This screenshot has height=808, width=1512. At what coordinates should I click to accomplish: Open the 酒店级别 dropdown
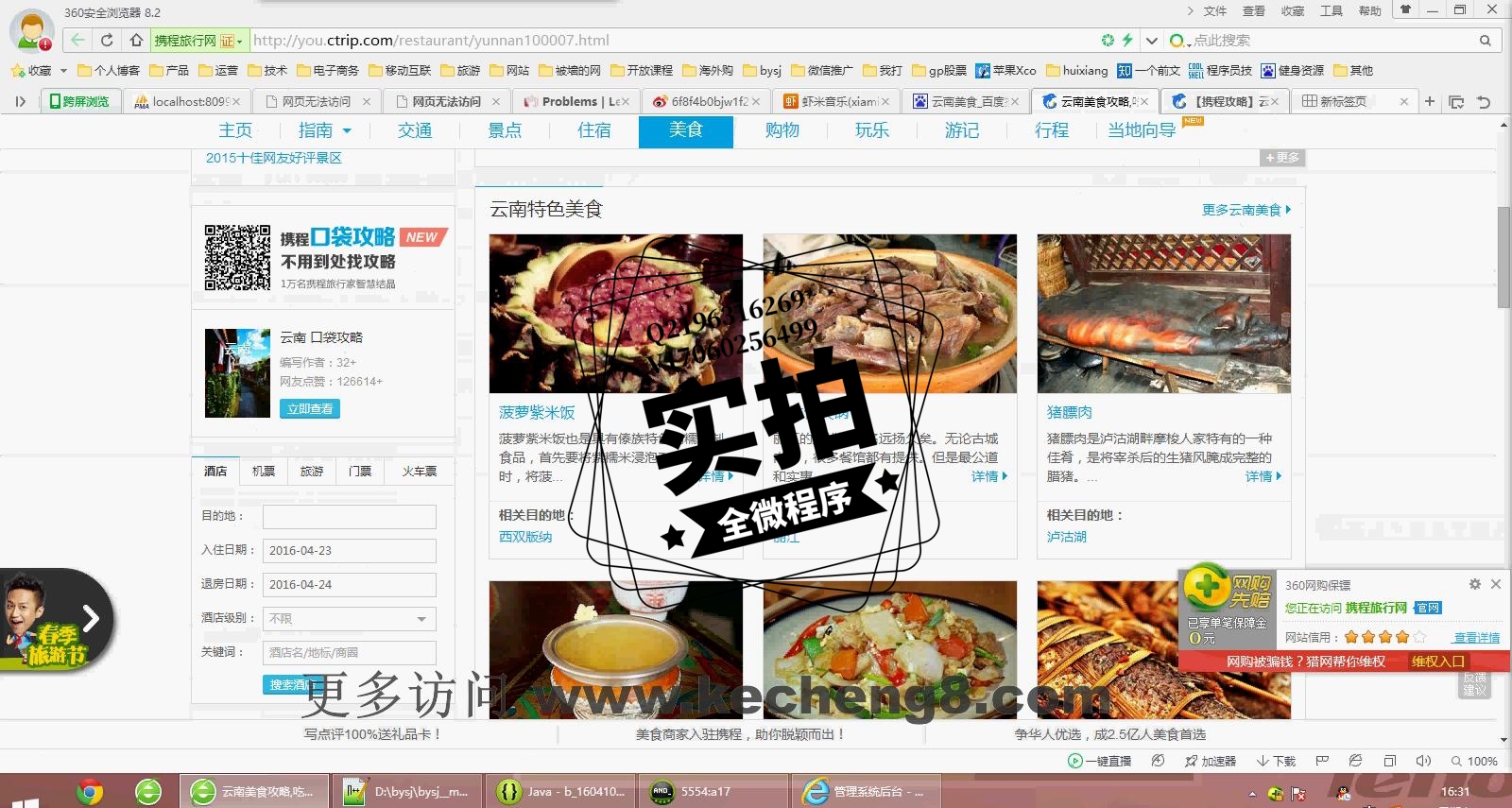tap(349, 618)
